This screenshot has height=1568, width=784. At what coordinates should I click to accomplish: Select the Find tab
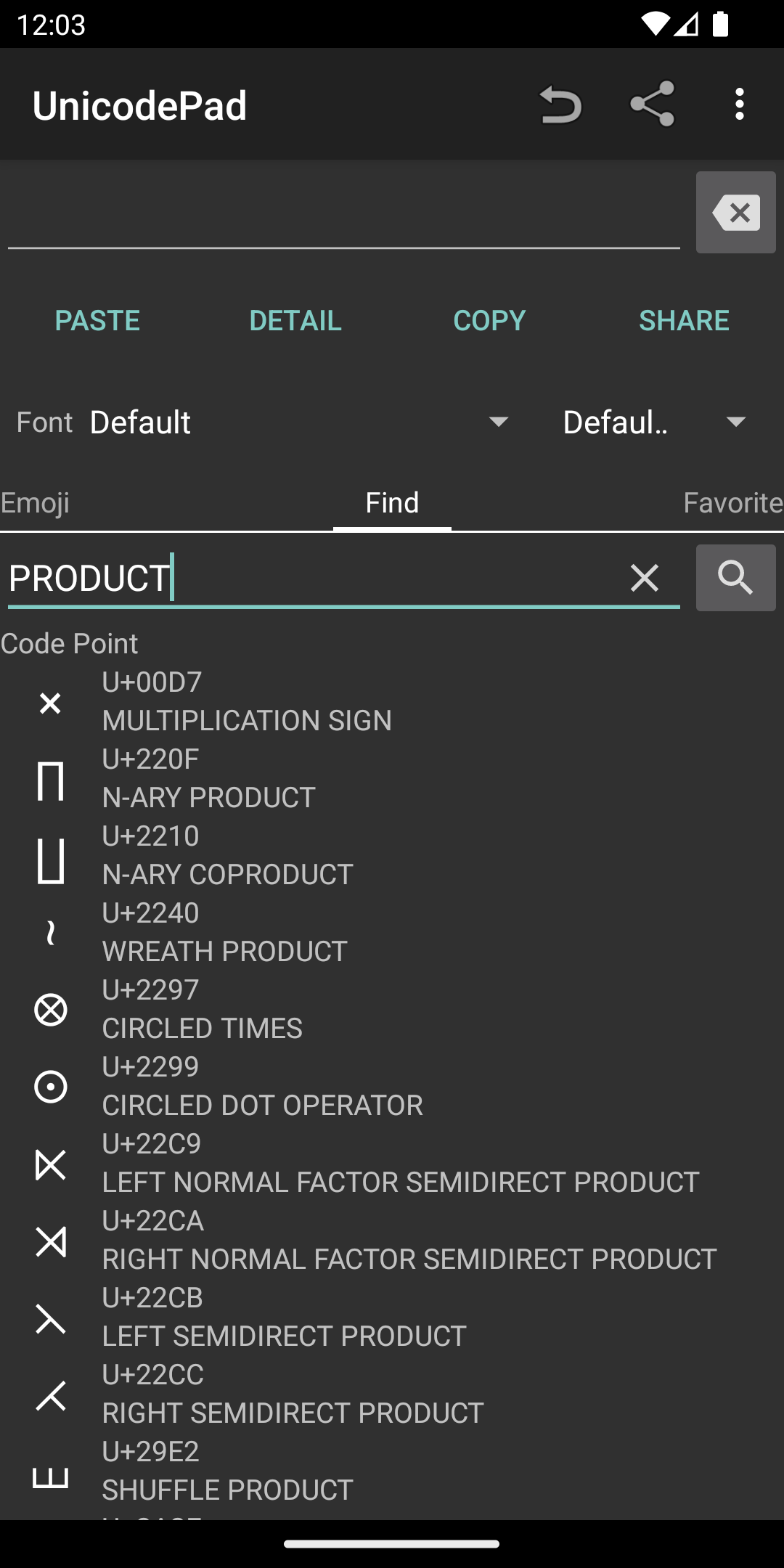tap(392, 503)
